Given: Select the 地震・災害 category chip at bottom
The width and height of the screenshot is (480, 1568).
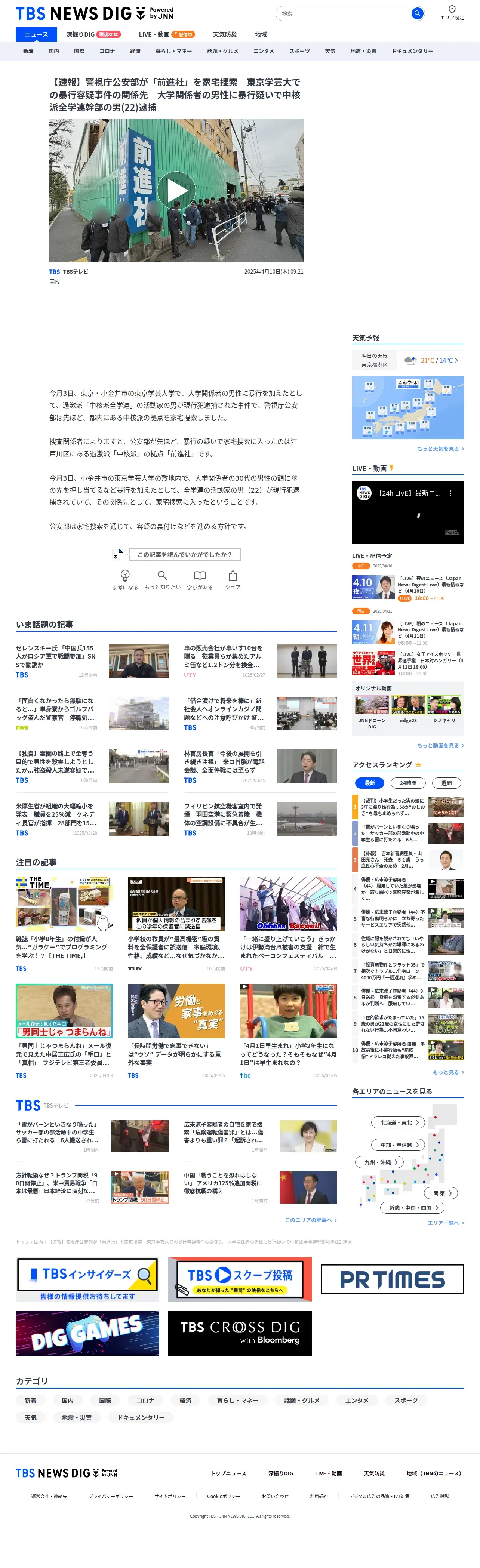Looking at the screenshot, I should [x=77, y=1418].
